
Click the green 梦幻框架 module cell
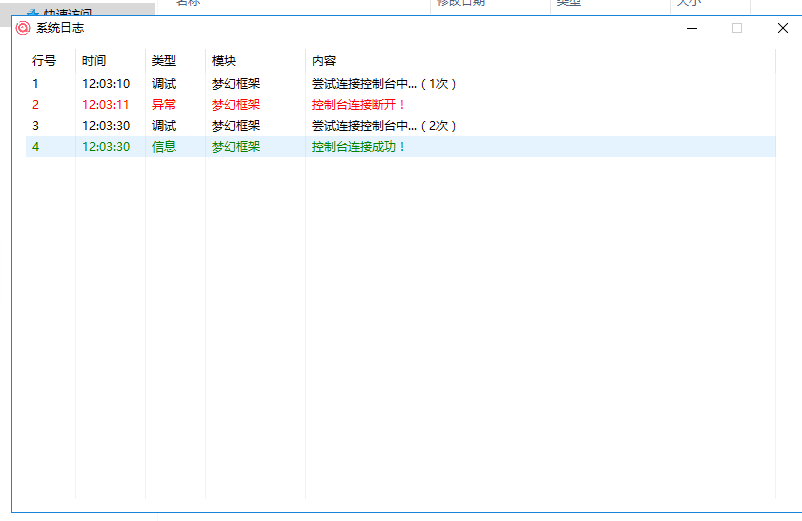point(236,146)
